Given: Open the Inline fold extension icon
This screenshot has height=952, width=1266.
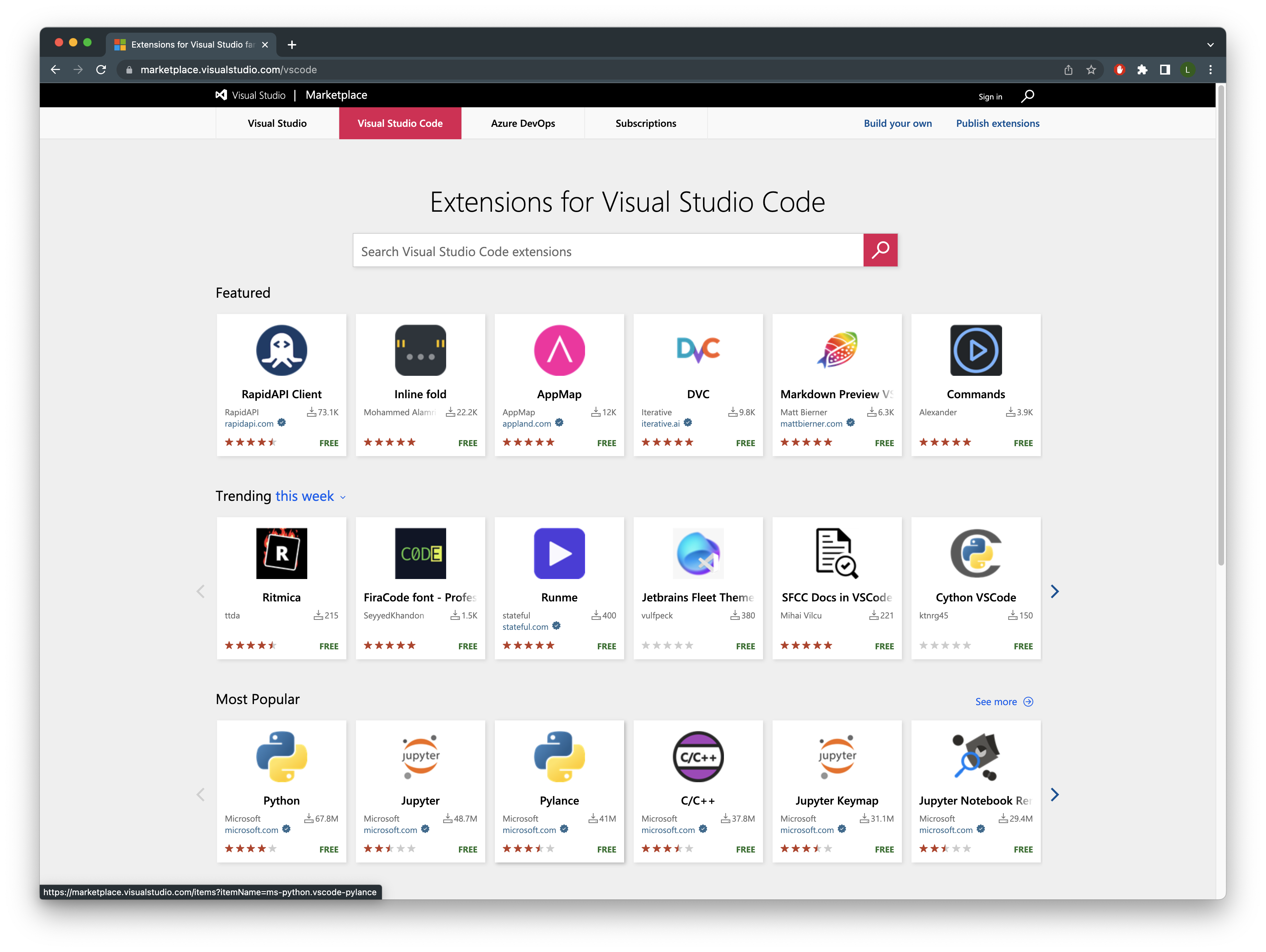Looking at the screenshot, I should pos(420,350).
